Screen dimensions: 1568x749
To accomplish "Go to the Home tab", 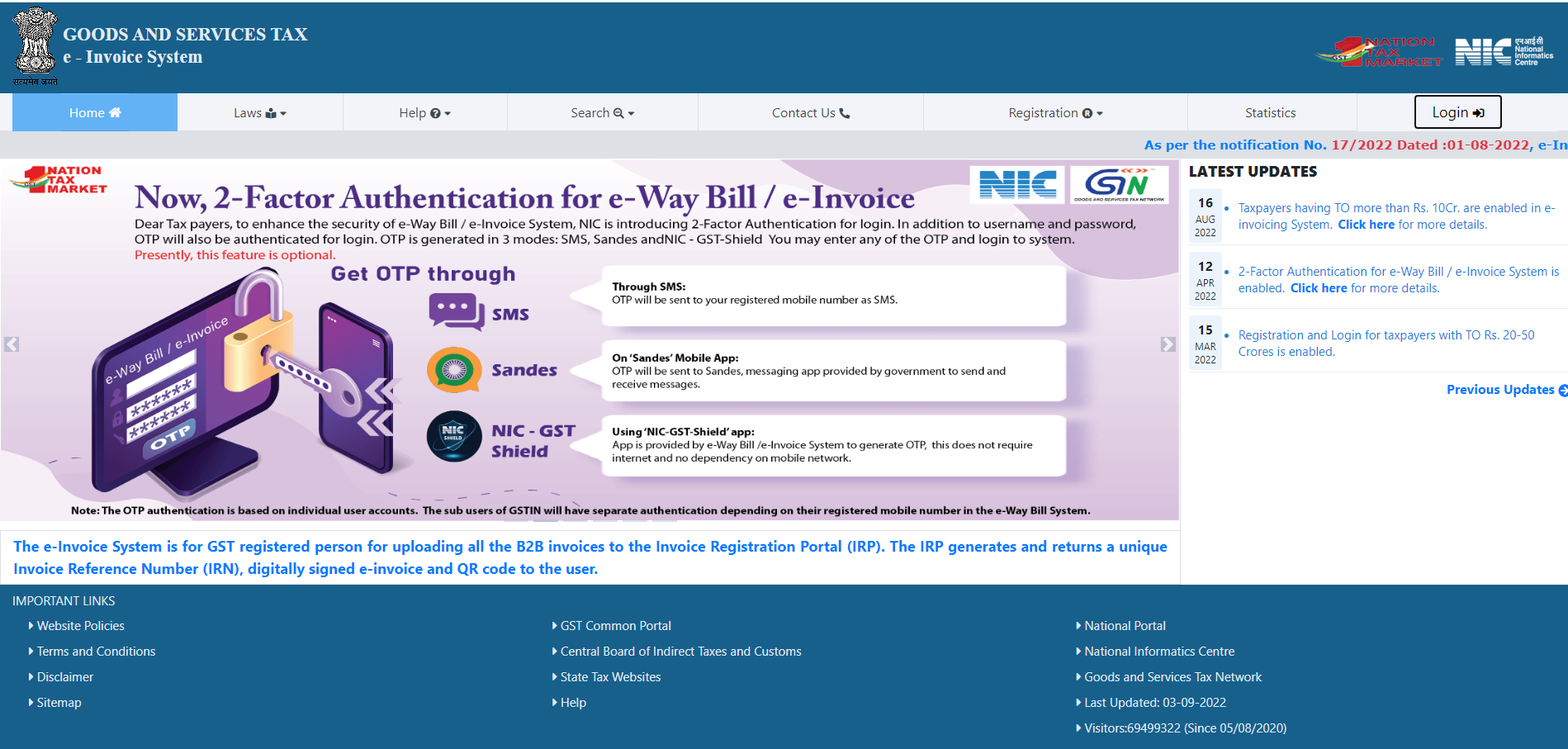I will click(x=95, y=112).
